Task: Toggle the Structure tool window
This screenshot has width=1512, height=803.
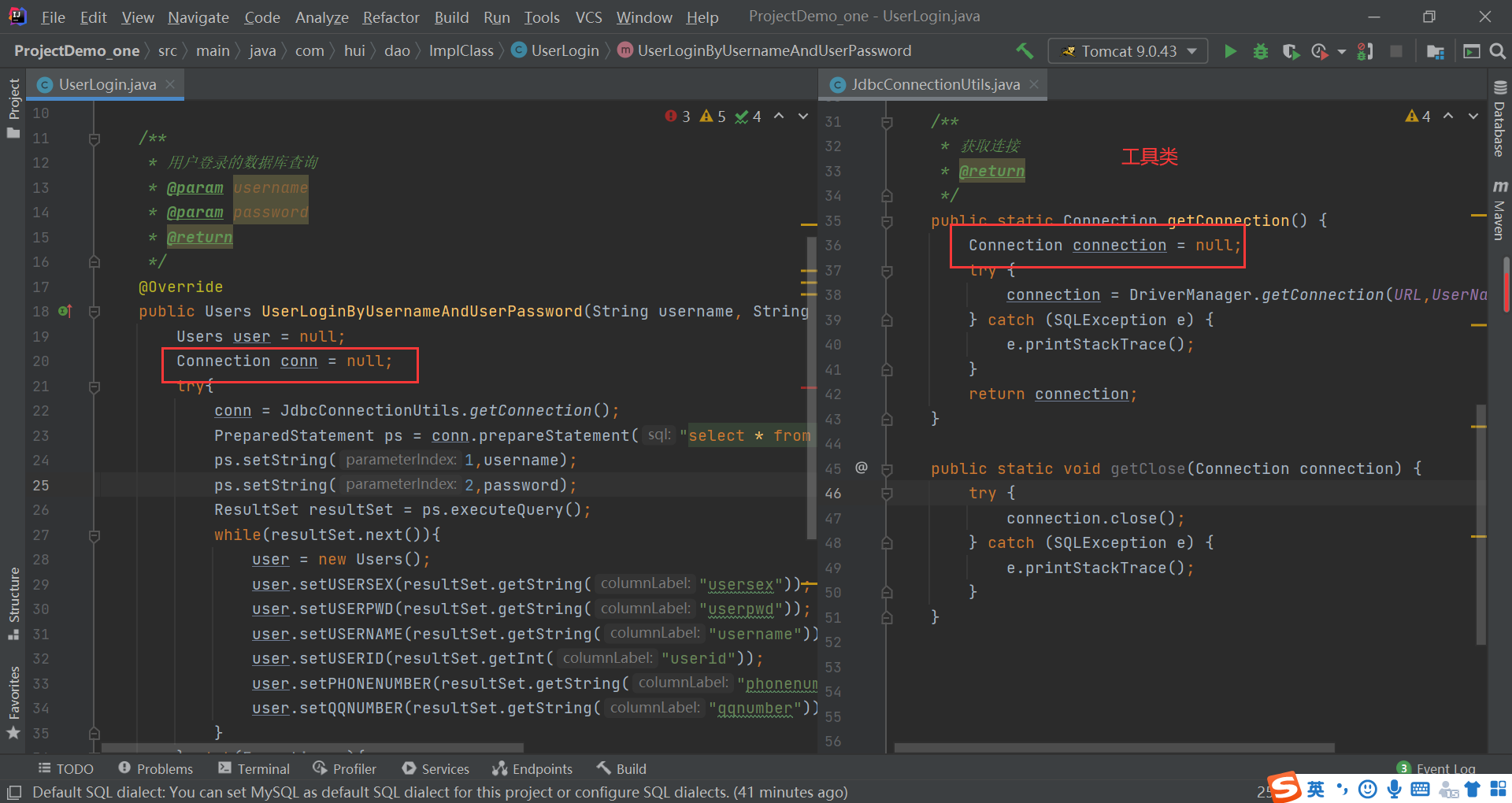Action: 13,603
